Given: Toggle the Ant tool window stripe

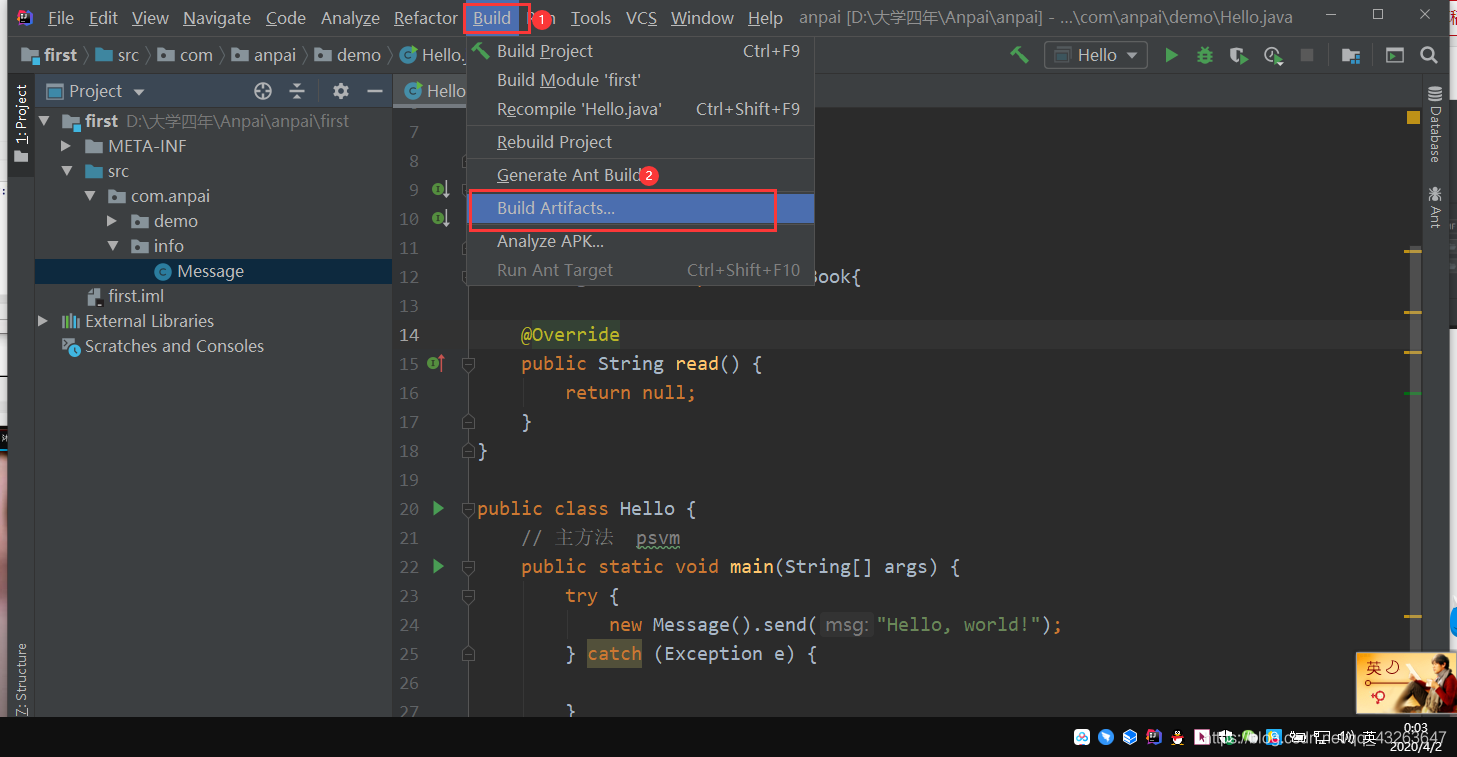Looking at the screenshot, I should point(1435,206).
